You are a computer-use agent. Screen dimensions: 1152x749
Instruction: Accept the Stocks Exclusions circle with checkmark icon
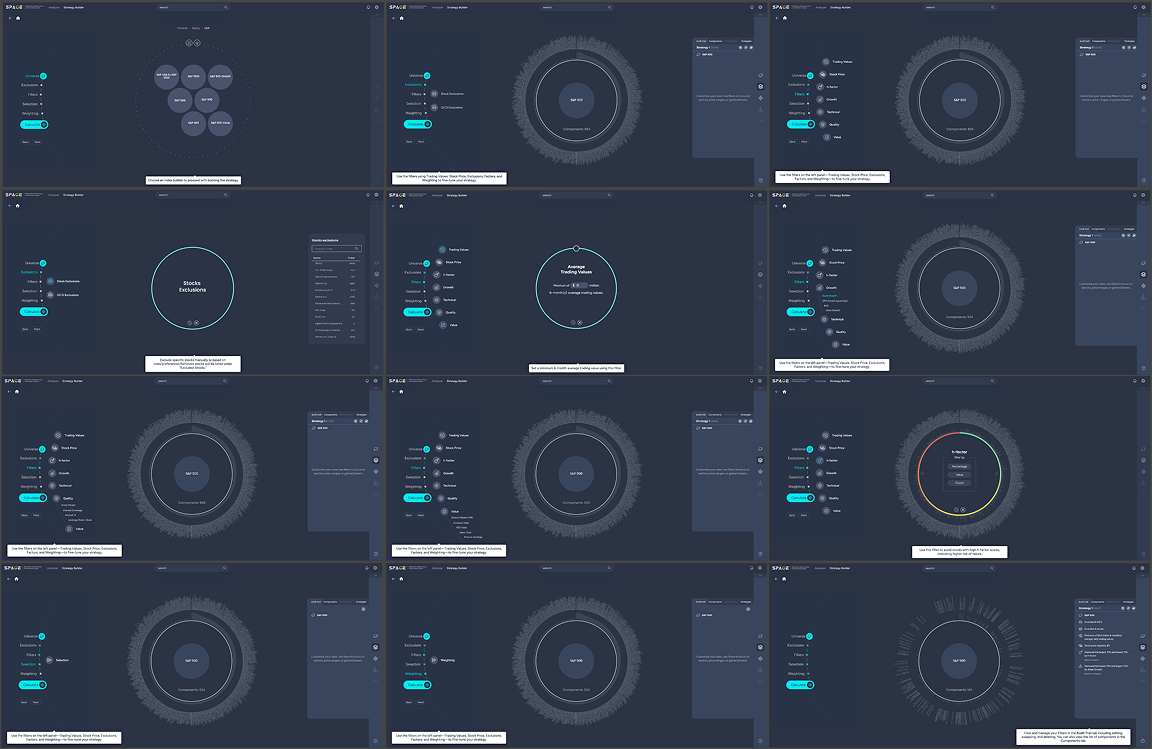[188, 322]
